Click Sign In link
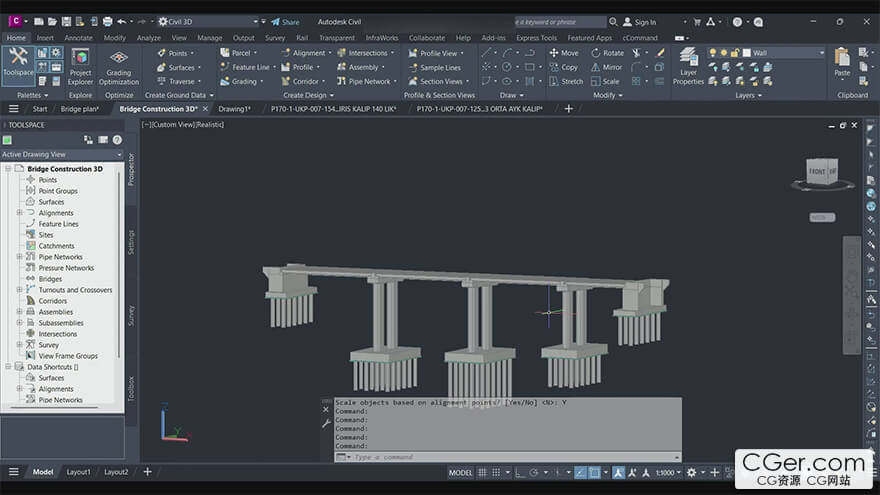880x495 pixels. [640, 22]
